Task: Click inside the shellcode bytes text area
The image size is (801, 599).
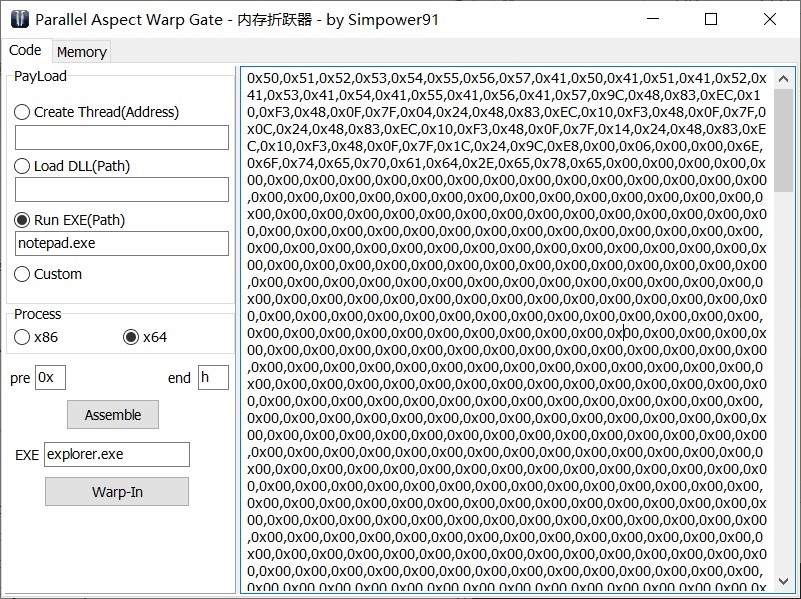Action: (507, 330)
